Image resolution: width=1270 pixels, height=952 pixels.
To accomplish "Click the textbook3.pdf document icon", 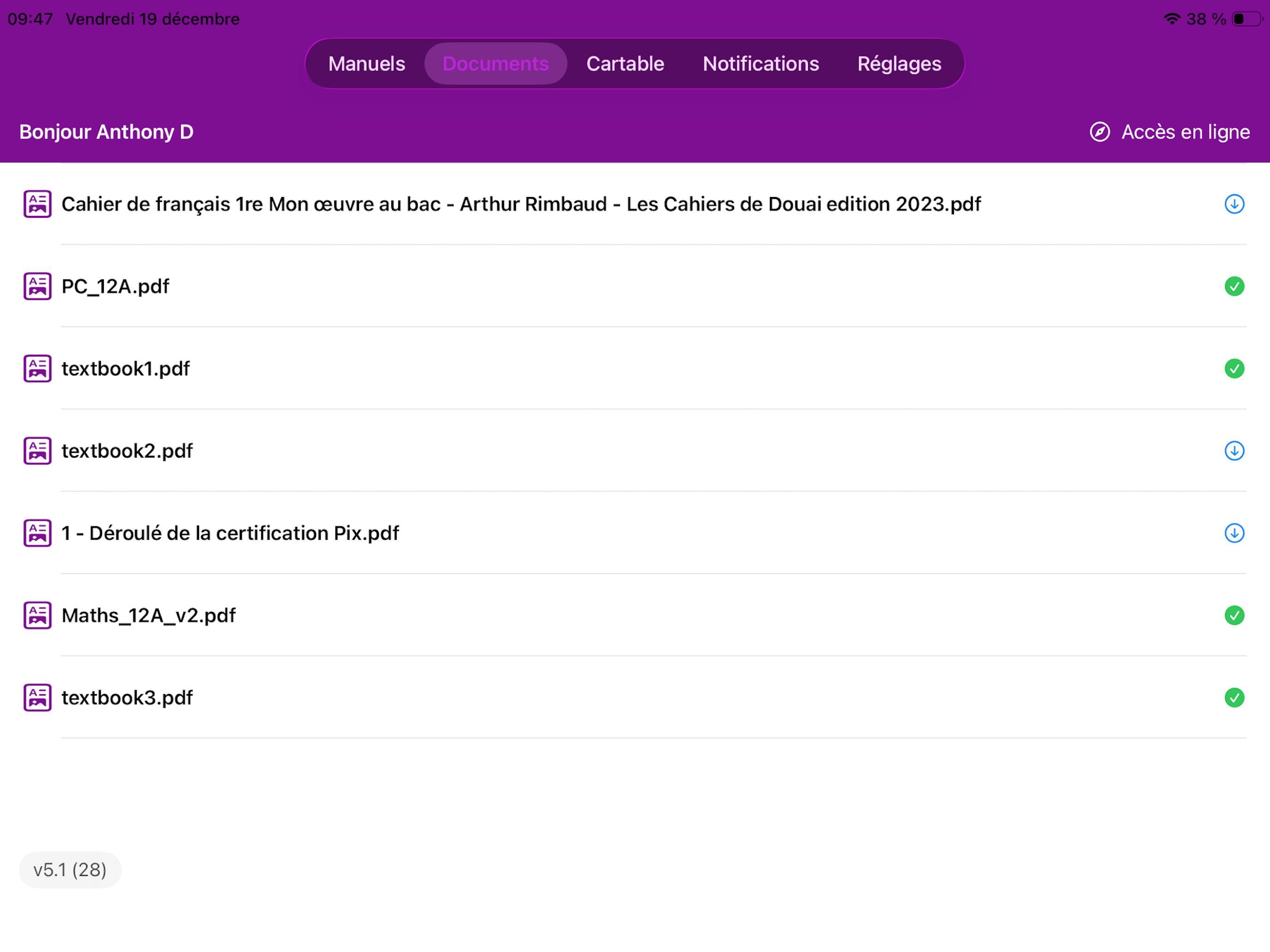I will tap(37, 698).
